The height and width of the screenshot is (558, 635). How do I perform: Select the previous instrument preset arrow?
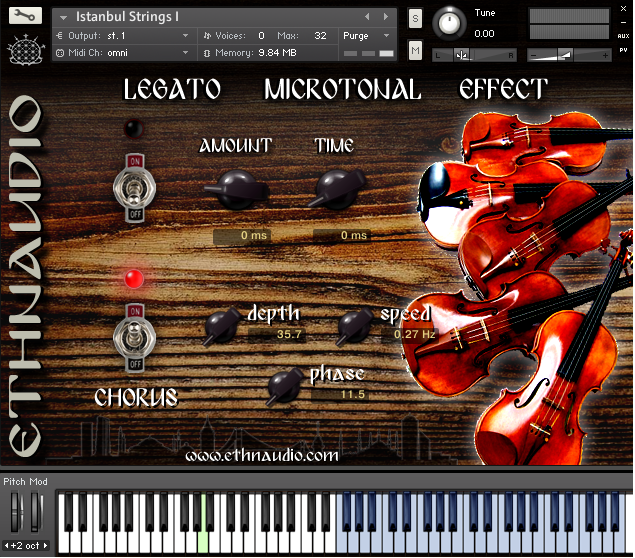coord(367,17)
